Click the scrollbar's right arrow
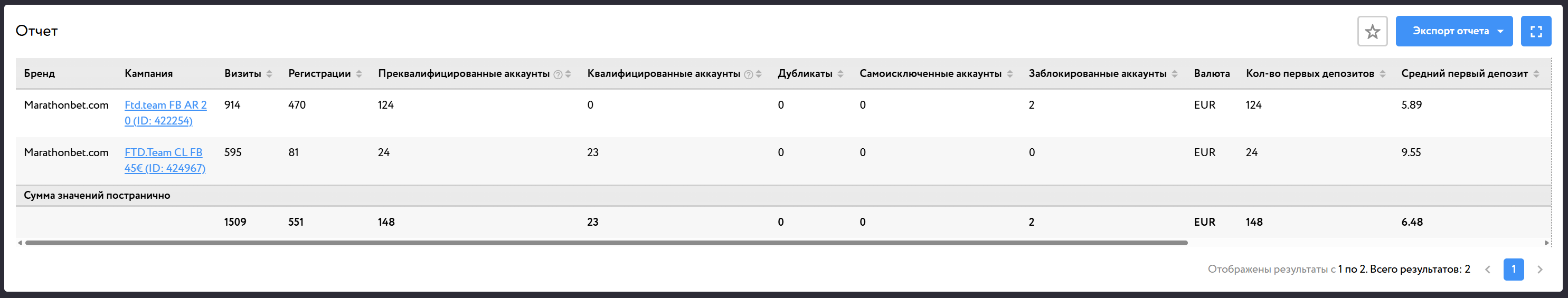Image resolution: width=1568 pixels, height=298 pixels. coord(1547,243)
